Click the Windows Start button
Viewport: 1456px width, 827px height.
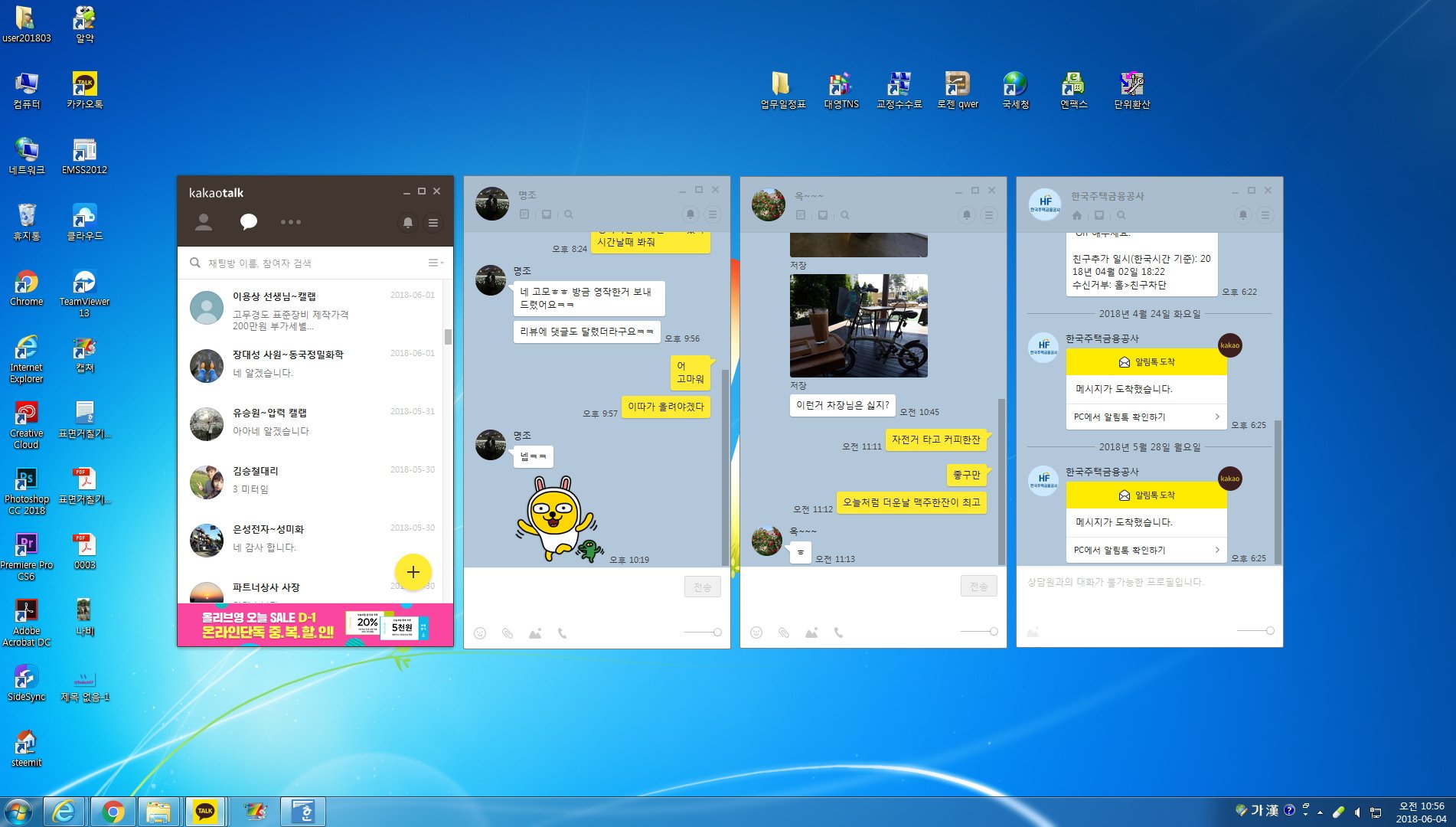18,812
